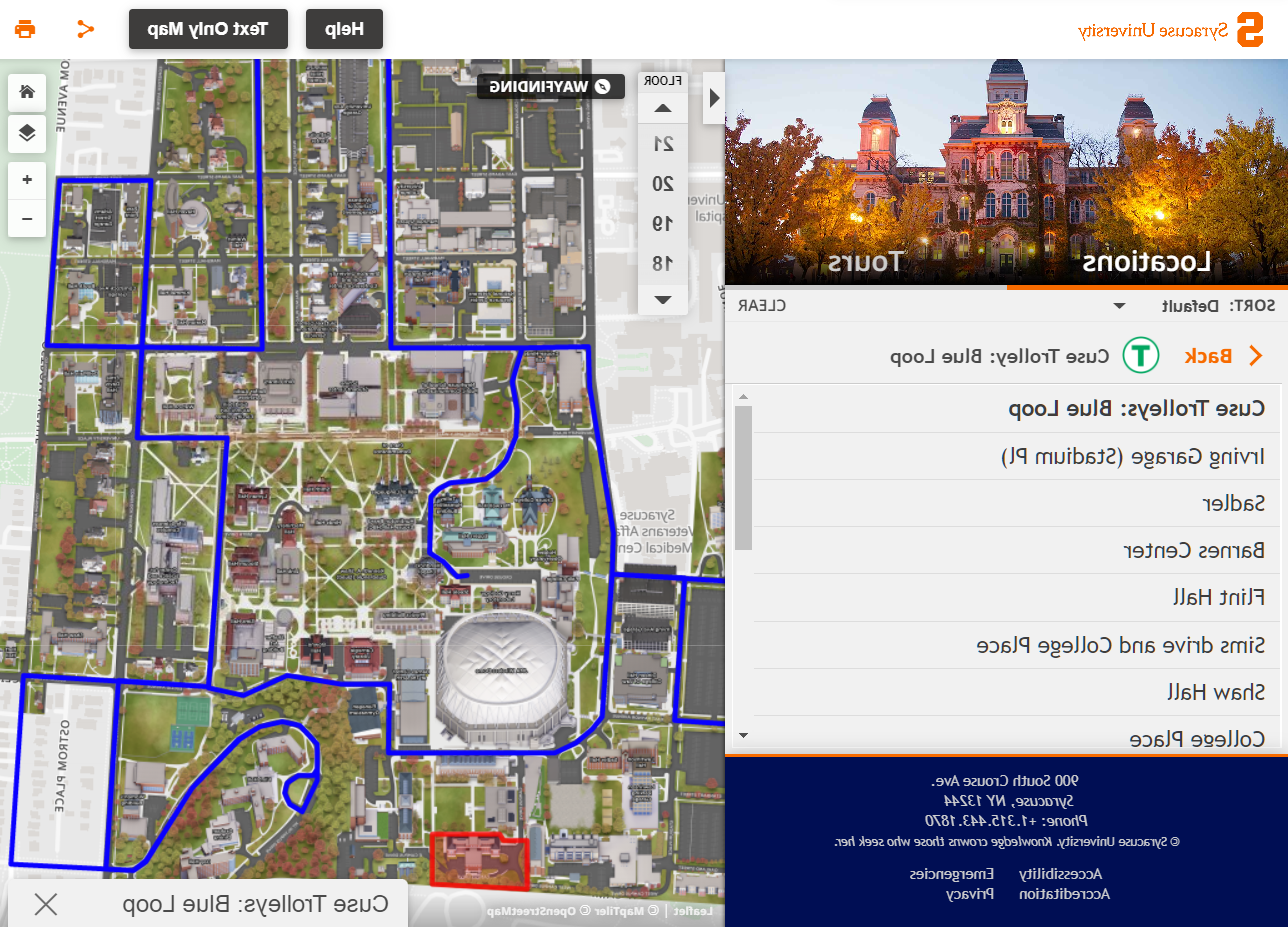The height and width of the screenshot is (927, 1288).
Task: Open the Help button
Action: click(x=344, y=29)
